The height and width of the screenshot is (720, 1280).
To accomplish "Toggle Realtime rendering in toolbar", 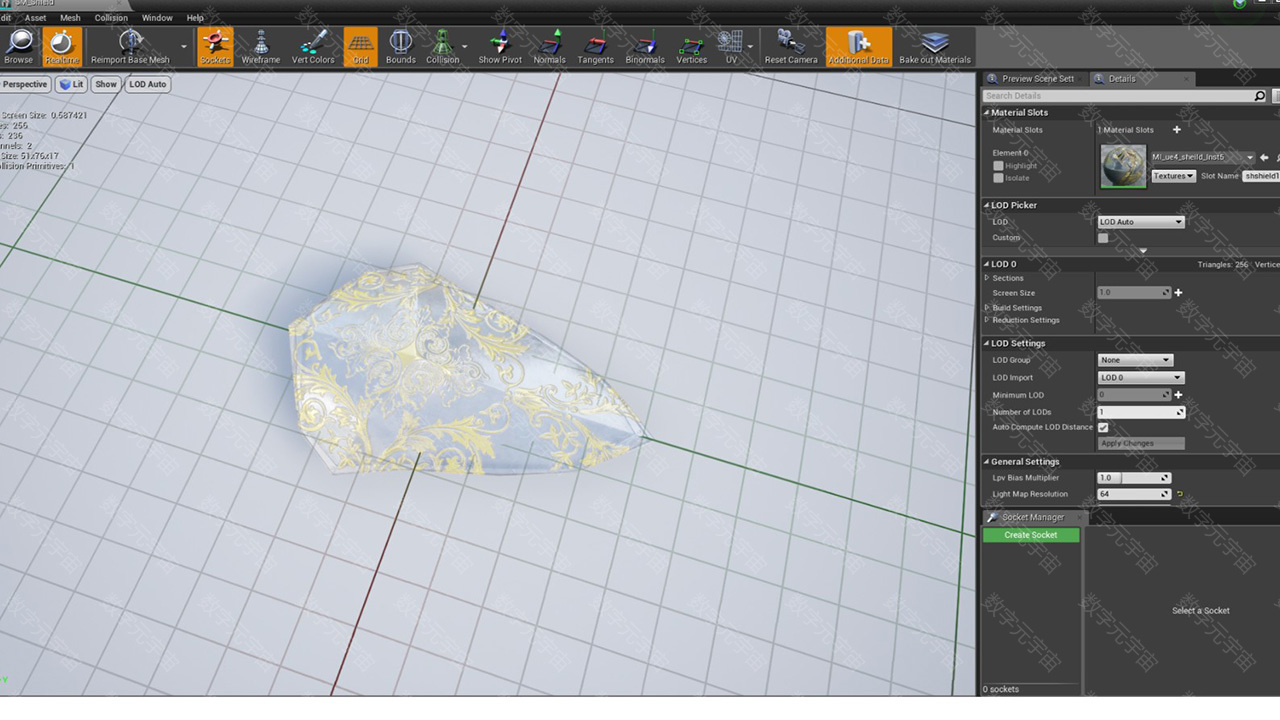I will pos(62,46).
